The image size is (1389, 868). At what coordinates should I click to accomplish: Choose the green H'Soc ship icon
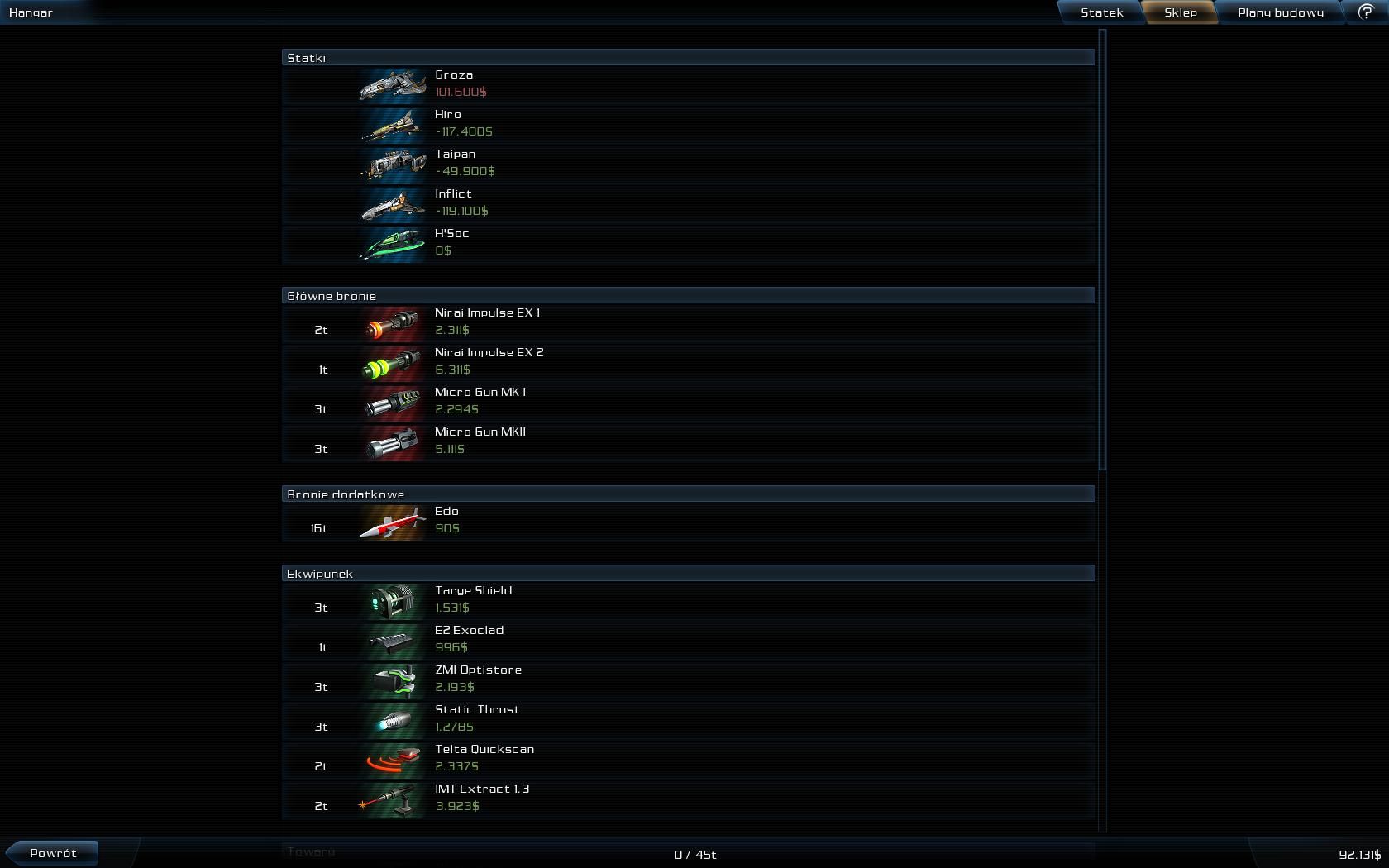tap(393, 243)
